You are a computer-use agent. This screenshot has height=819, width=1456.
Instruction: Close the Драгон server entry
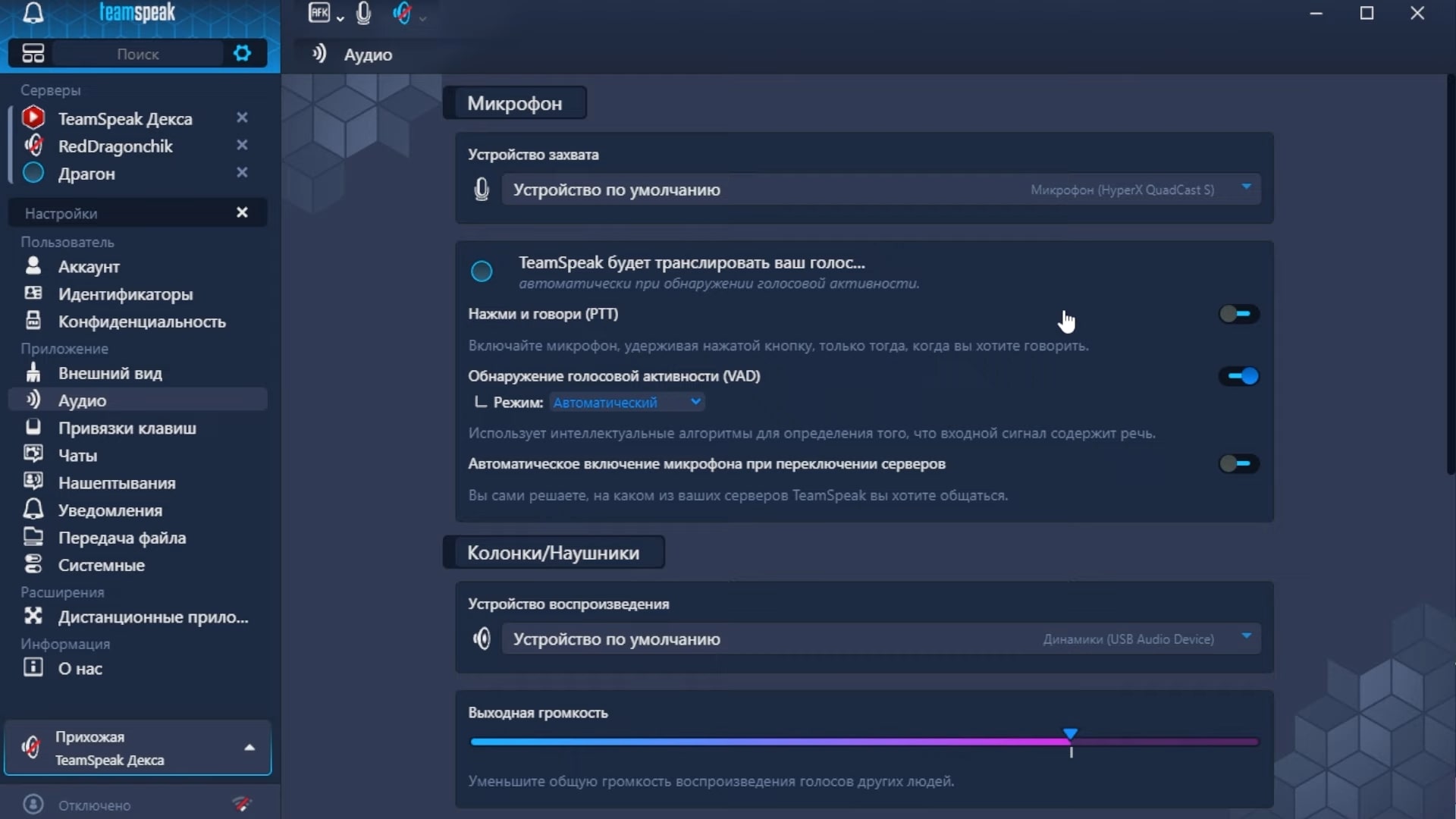click(x=242, y=172)
